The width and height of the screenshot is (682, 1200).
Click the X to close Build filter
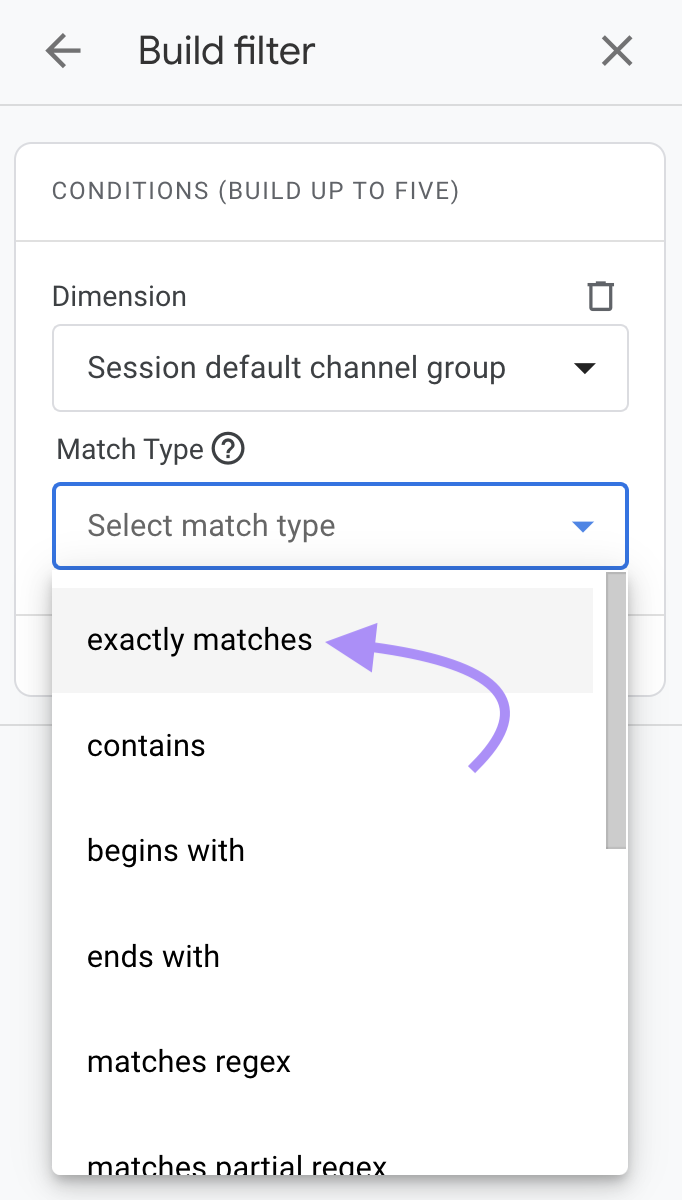pyautogui.click(x=616, y=51)
